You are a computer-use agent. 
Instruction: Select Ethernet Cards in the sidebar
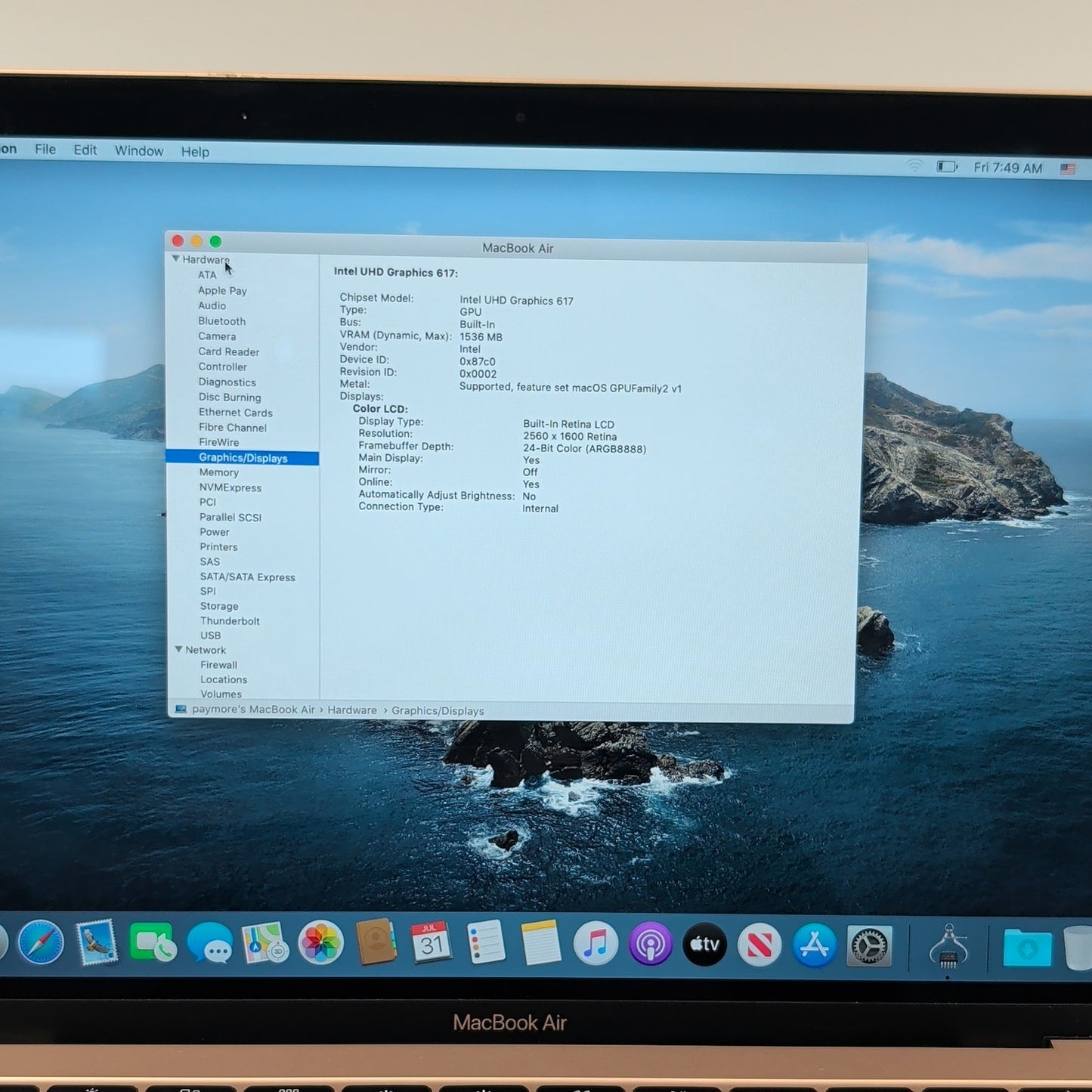coord(235,413)
